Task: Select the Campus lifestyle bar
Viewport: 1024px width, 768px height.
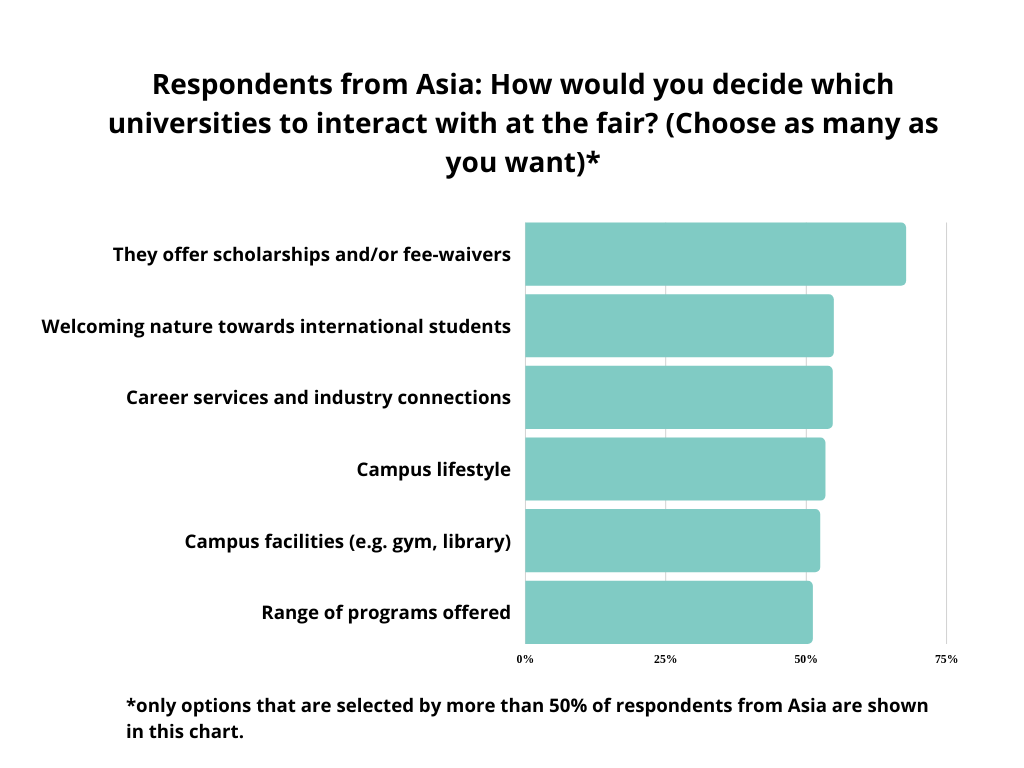Action: click(675, 469)
